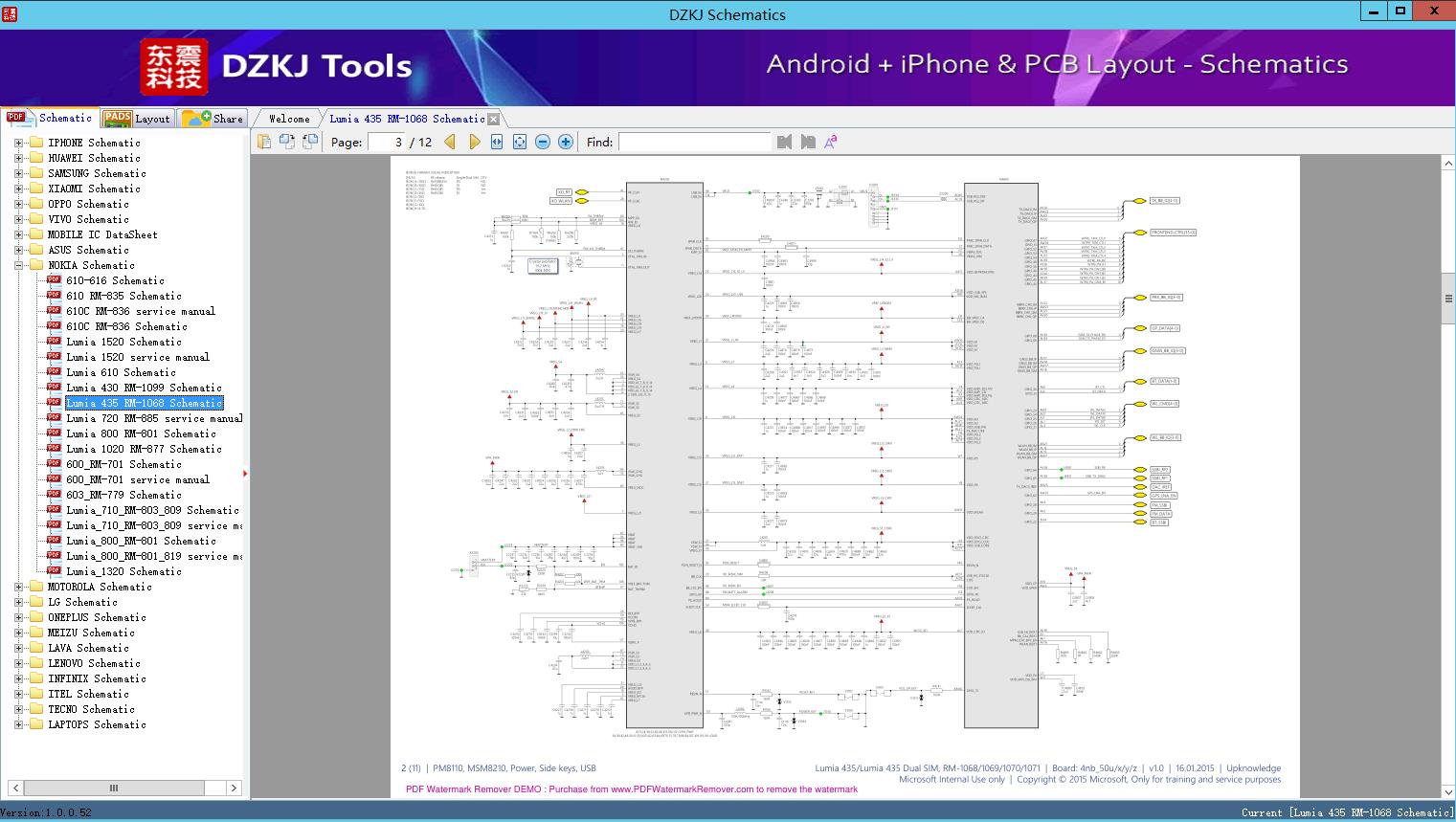The width and height of the screenshot is (1456, 822).
Task: Open 610 RM-835 Schematic PDF
Action: [123, 296]
